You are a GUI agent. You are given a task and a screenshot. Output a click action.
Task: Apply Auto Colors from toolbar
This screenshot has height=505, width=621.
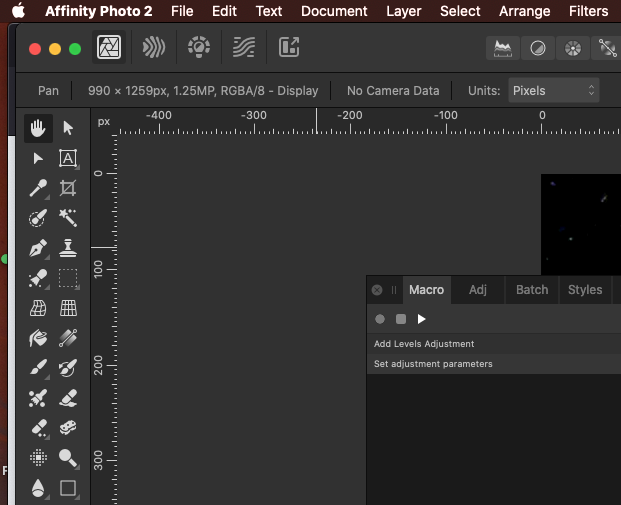pyautogui.click(x=573, y=49)
